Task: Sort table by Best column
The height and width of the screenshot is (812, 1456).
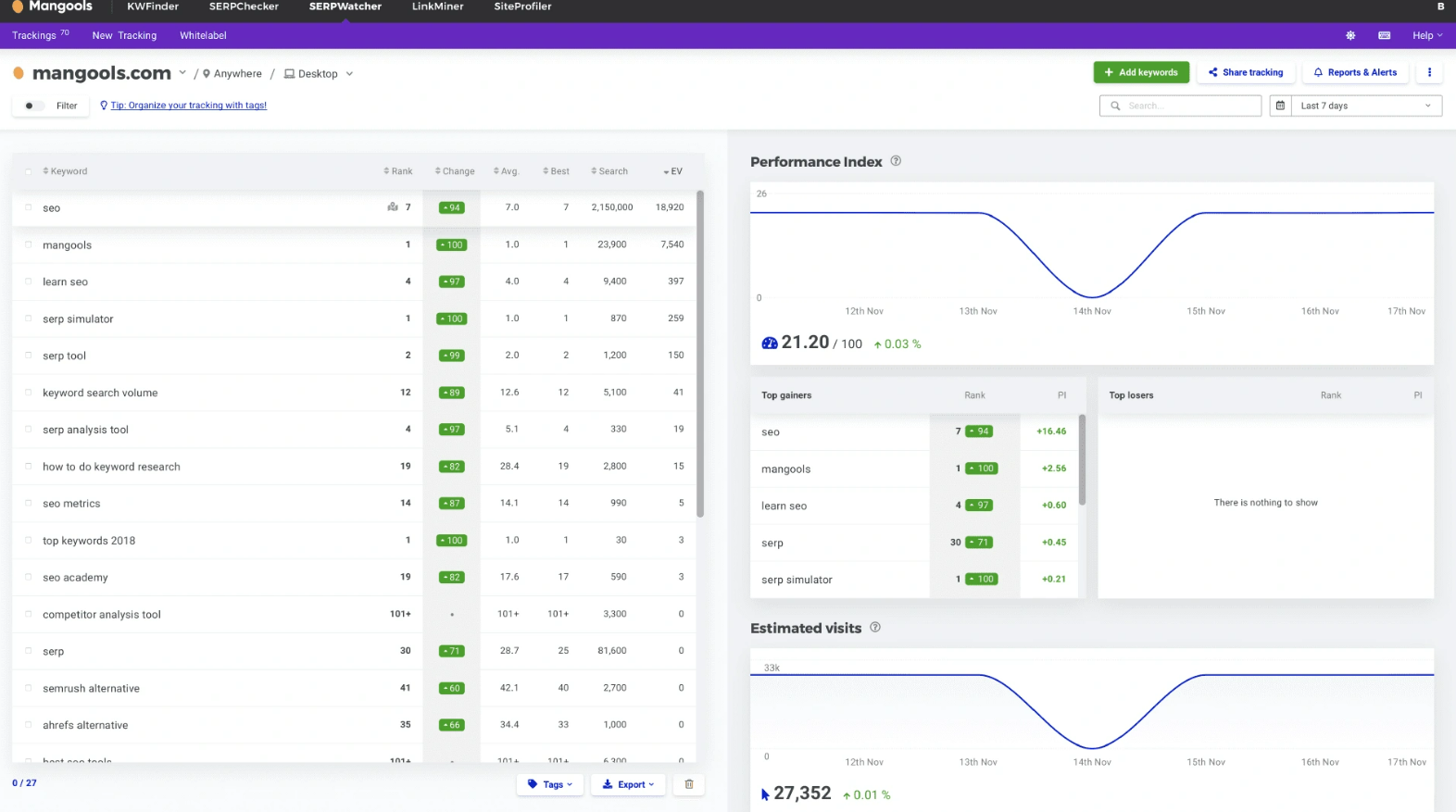Action: [x=556, y=171]
